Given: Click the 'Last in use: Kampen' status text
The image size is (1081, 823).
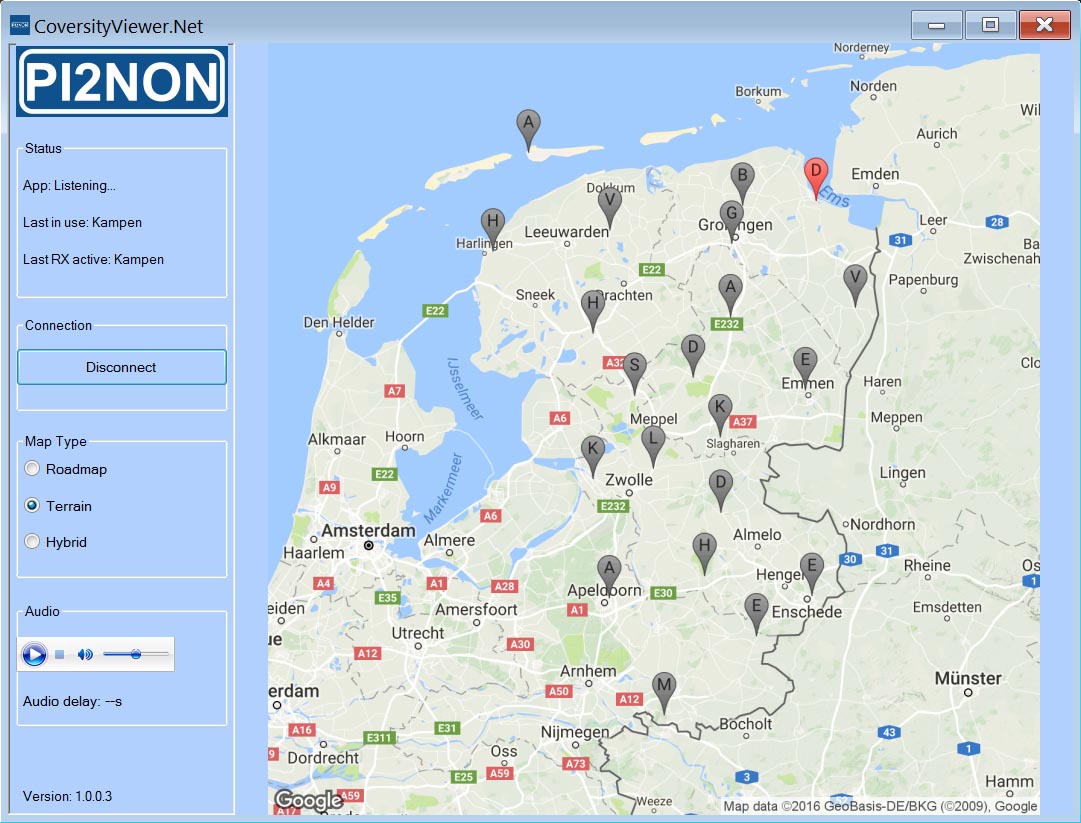Looking at the screenshot, I should pyautogui.click(x=82, y=223).
